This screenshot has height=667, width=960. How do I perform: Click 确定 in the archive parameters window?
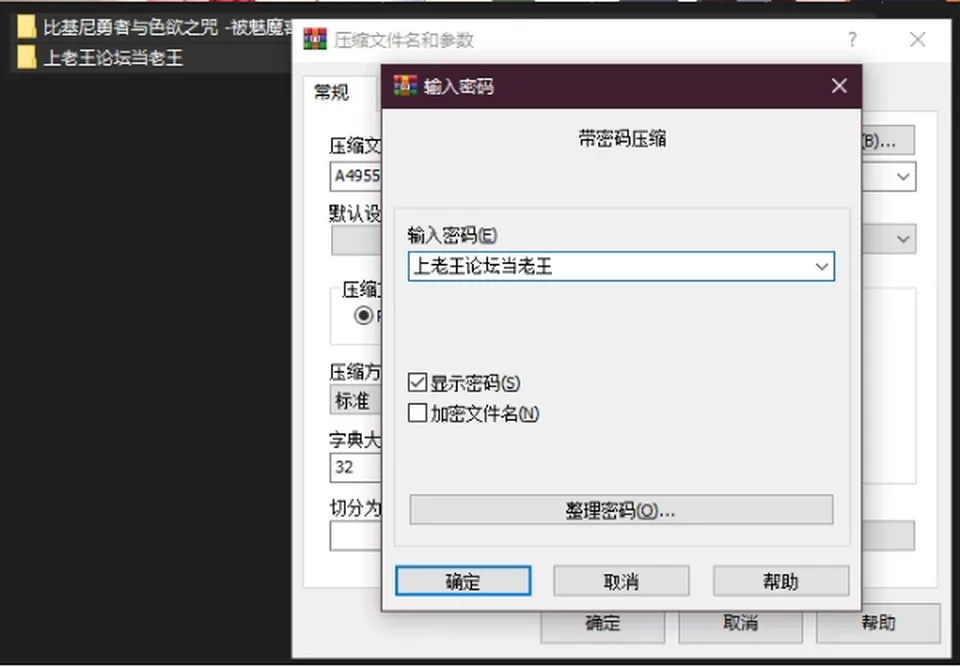[602, 624]
